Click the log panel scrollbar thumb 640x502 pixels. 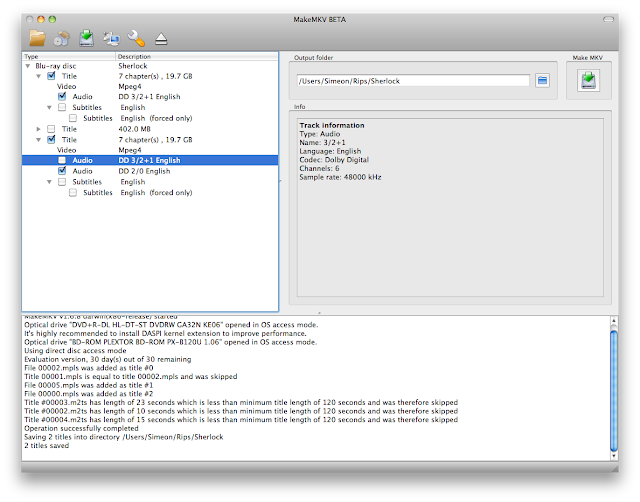(613, 391)
